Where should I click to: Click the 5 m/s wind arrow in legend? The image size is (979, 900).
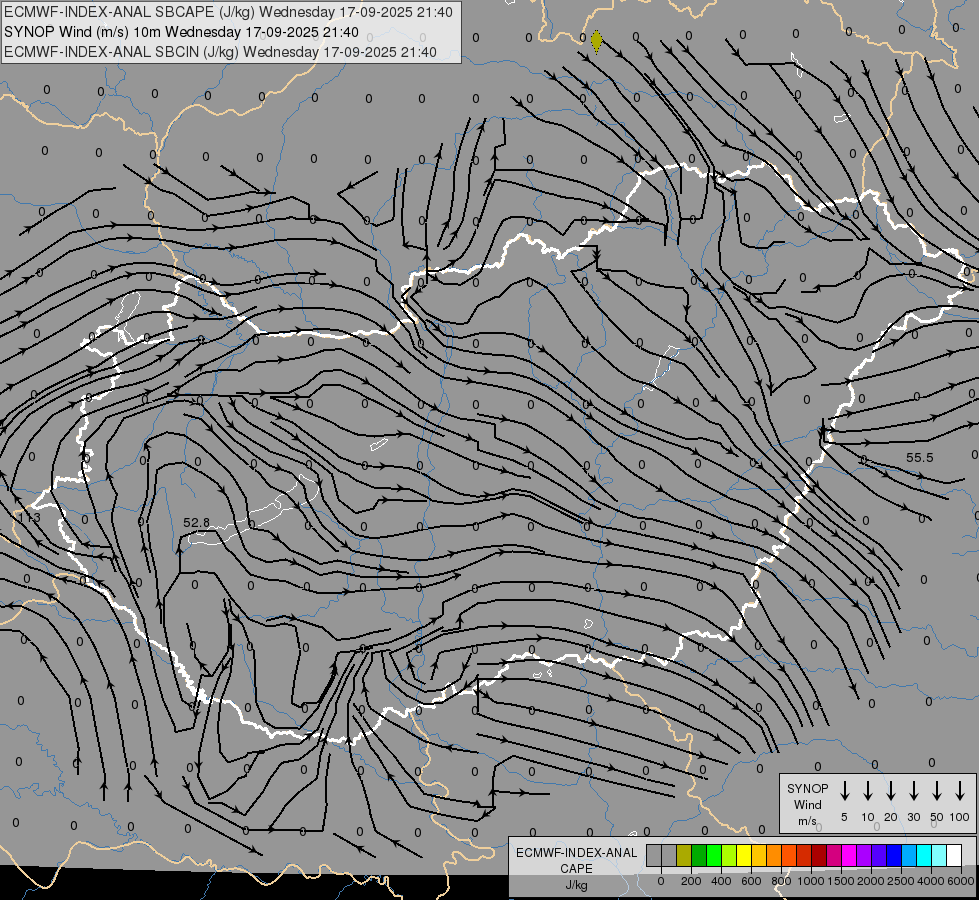click(x=845, y=791)
